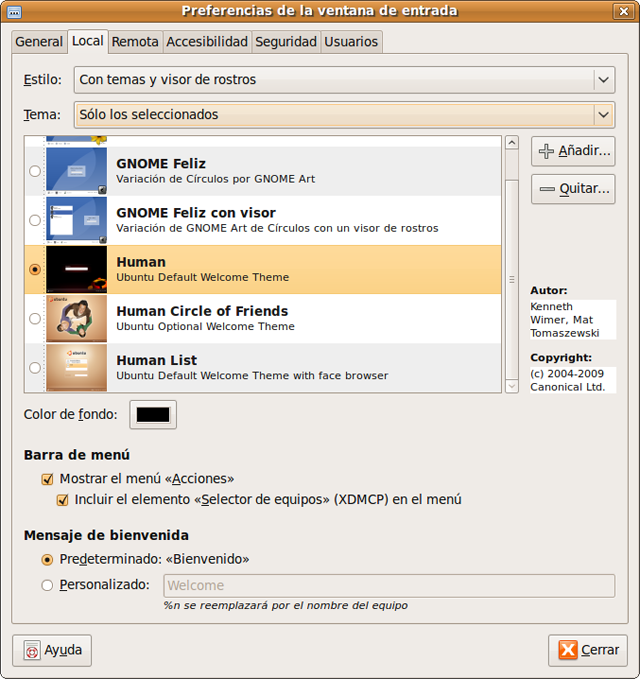Click the Human List theme thumbnail
The height and width of the screenshot is (679, 640).
click(x=77, y=367)
